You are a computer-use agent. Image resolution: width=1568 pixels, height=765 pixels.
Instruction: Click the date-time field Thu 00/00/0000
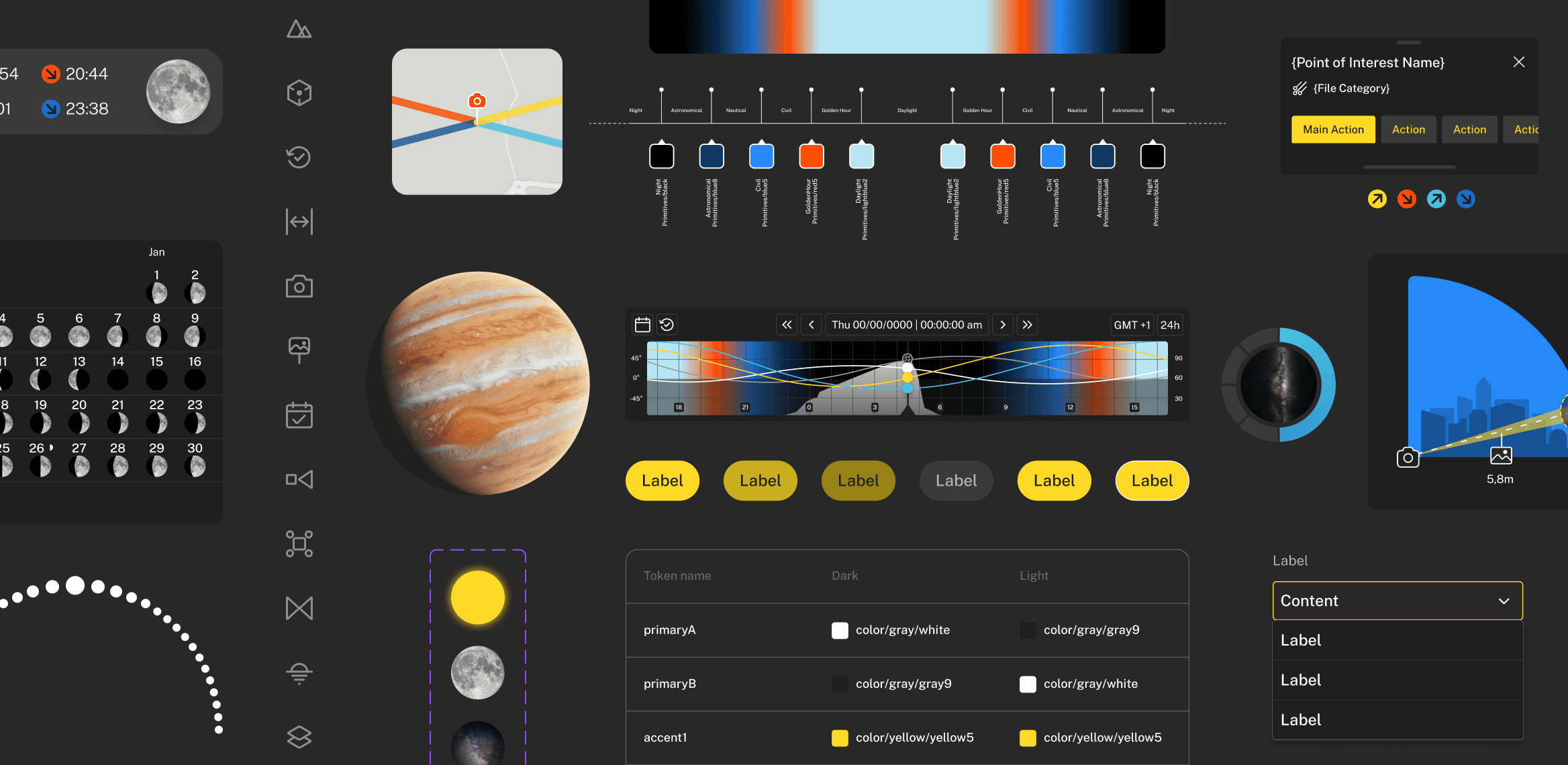[x=907, y=325]
